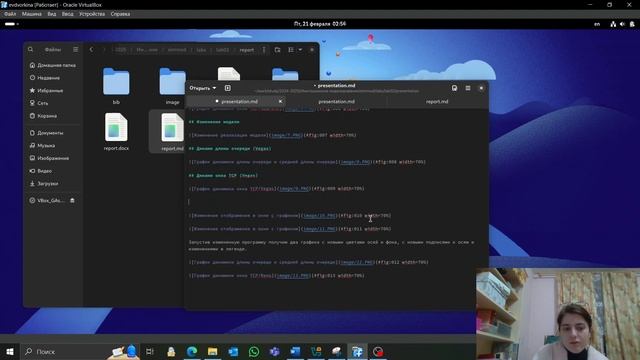Select 'report' breadcrumb in Files path bar
Viewport: 640px width, 360px height.
click(247, 50)
